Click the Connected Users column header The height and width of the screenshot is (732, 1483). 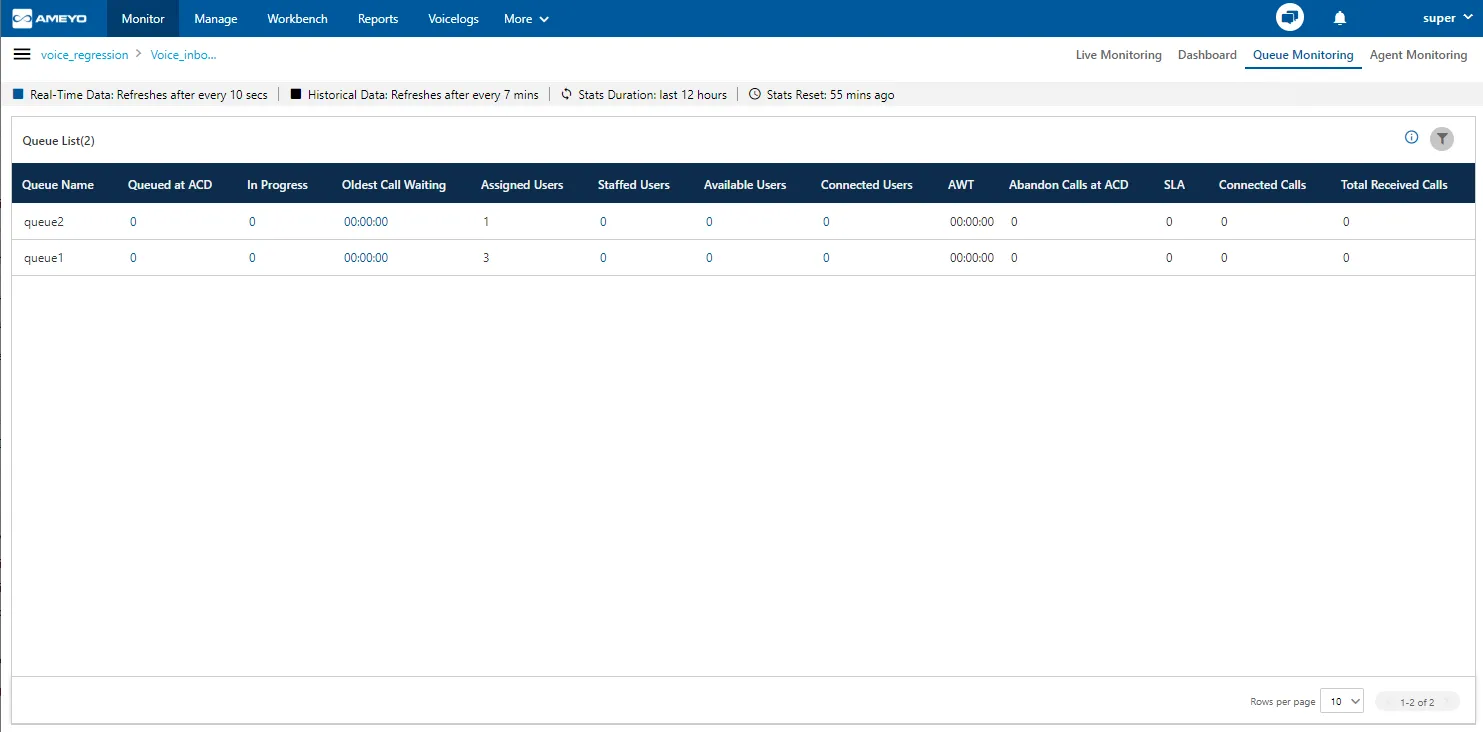[867, 185]
